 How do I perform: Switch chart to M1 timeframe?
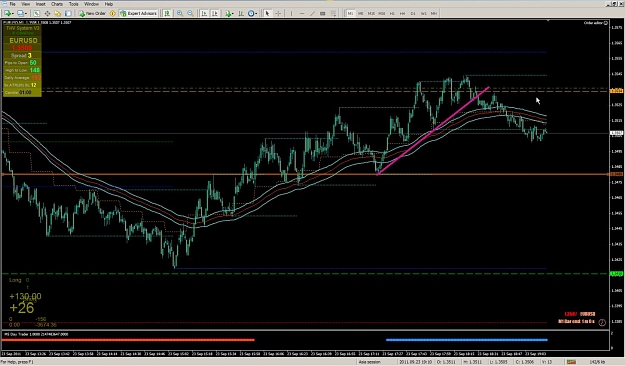pos(350,14)
